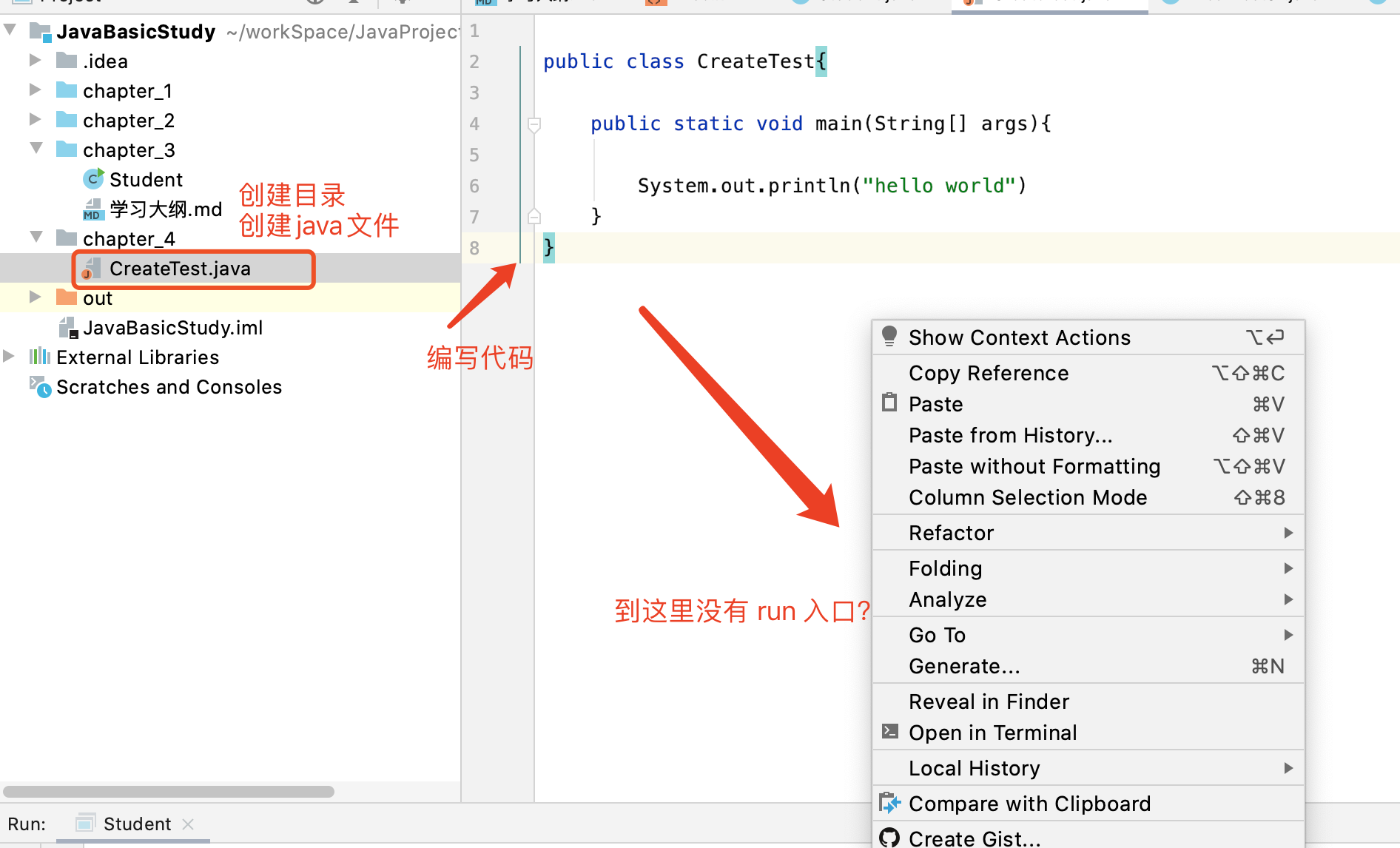Choose Paste from context menu
The width and height of the screenshot is (1400, 848).
click(1088, 404)
